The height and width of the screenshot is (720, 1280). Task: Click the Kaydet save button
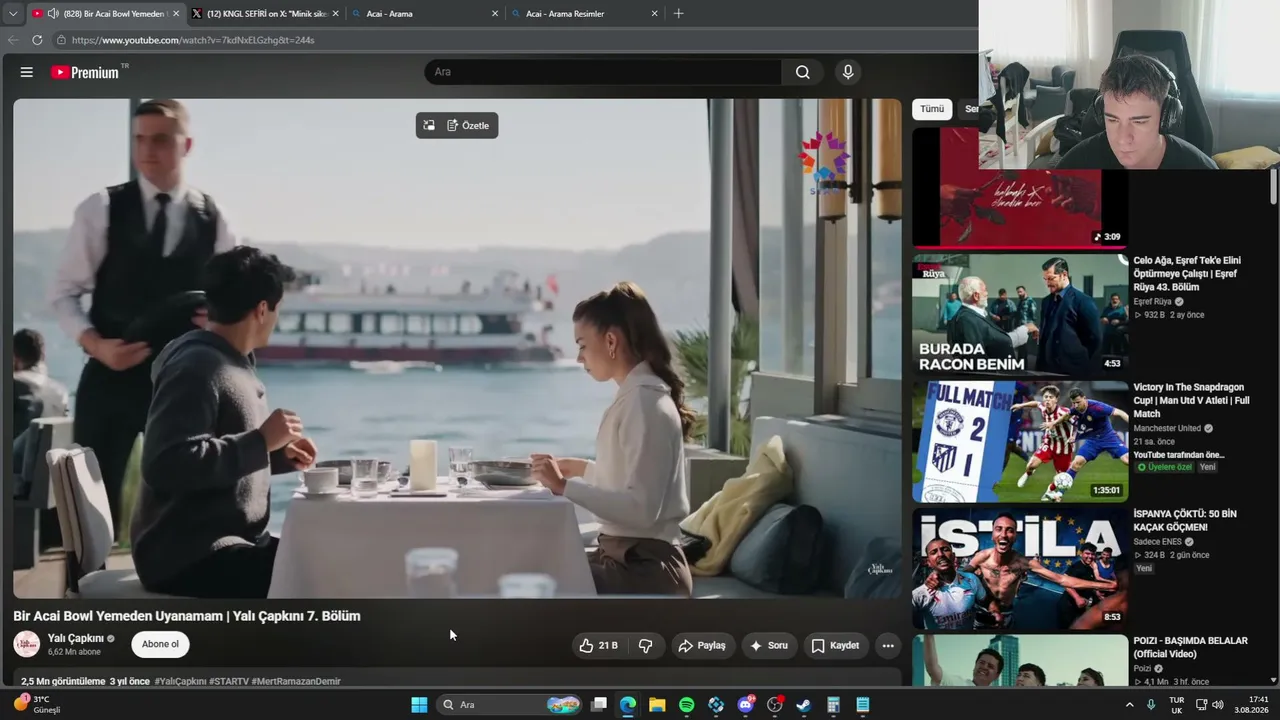point(835,646)
